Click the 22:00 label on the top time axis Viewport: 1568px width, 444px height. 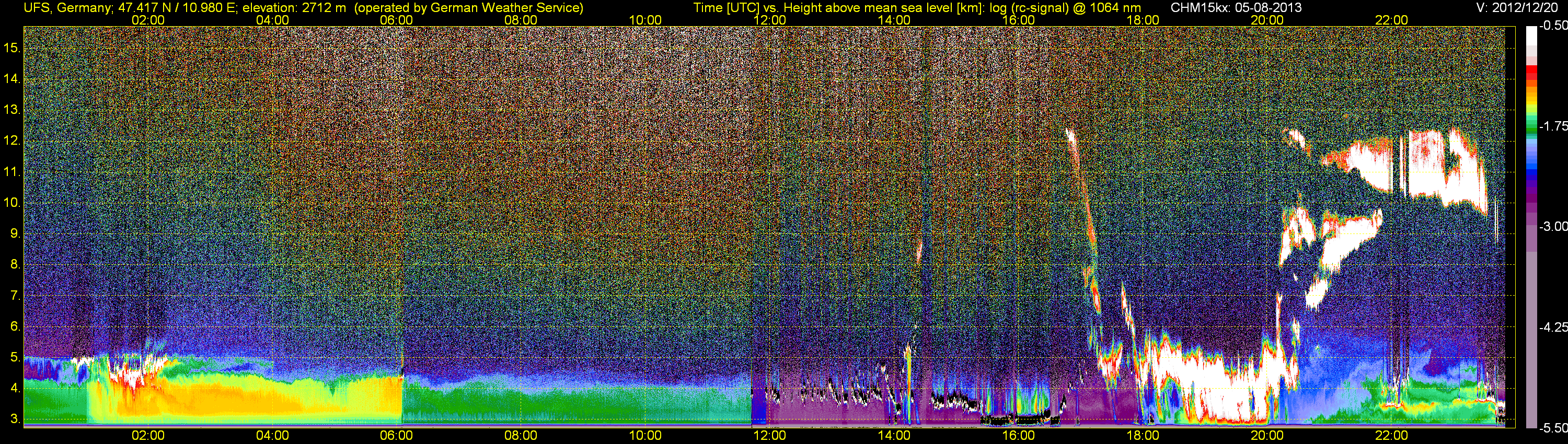point(1391,20)
